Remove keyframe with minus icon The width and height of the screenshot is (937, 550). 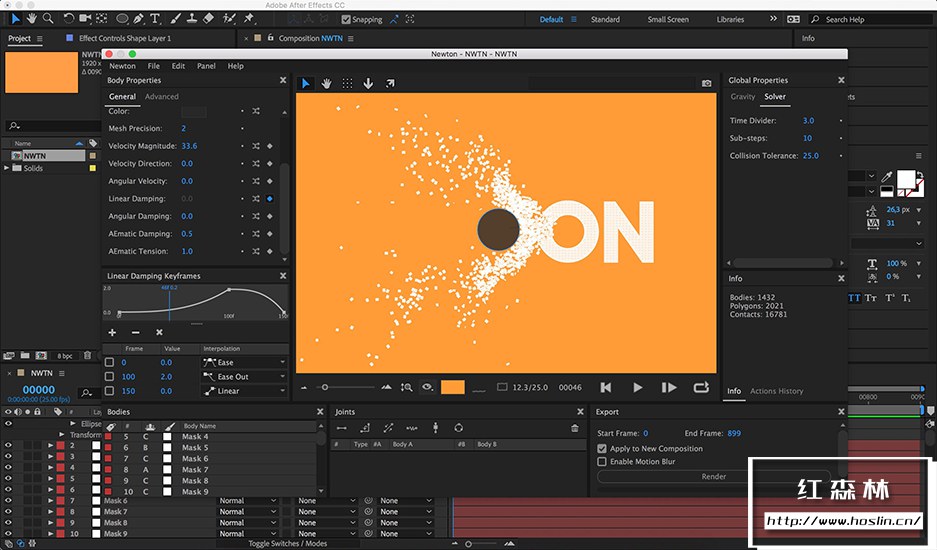136,332
